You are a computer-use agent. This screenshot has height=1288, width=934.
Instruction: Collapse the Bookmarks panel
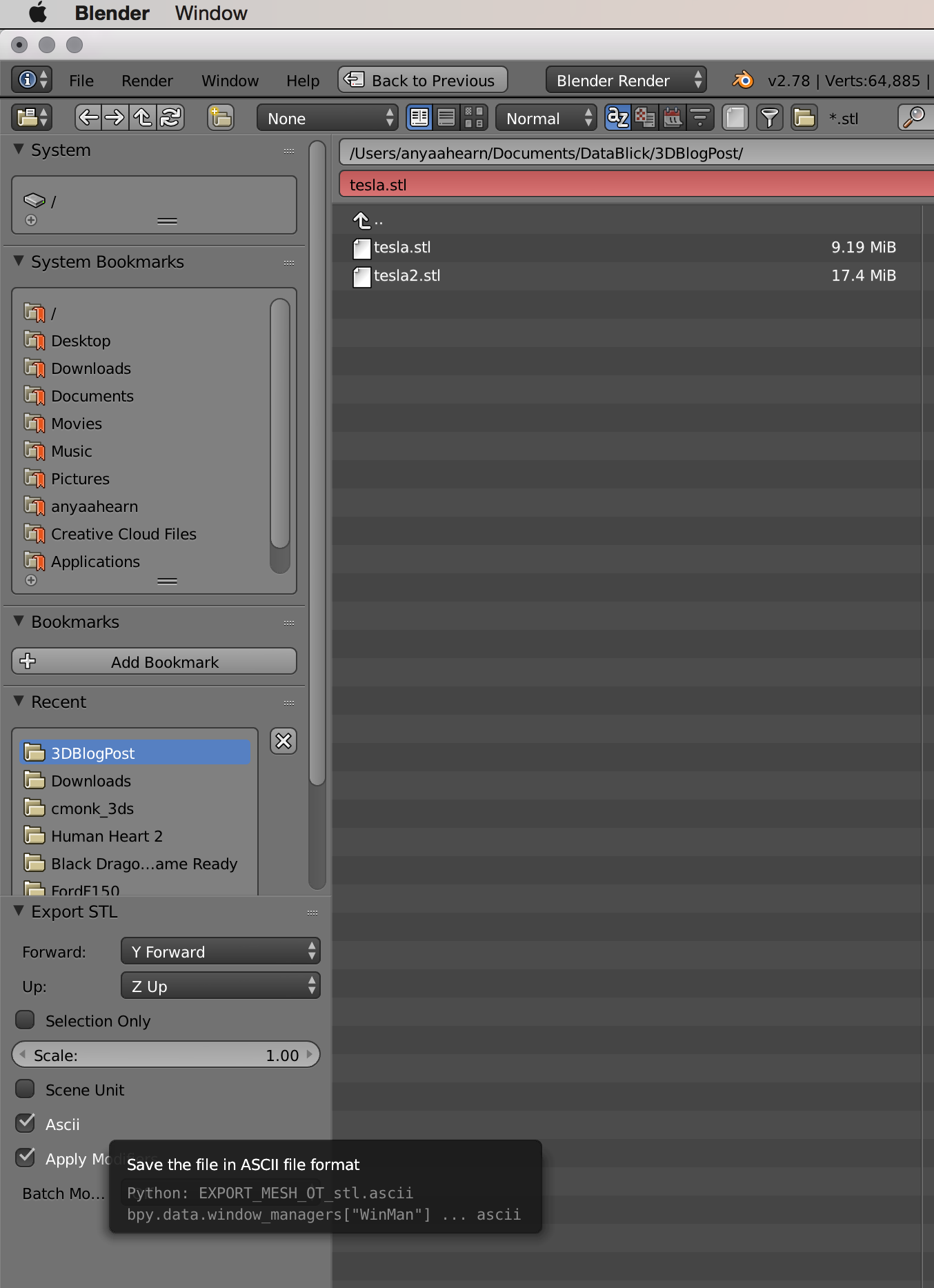(x=19, y=621)
